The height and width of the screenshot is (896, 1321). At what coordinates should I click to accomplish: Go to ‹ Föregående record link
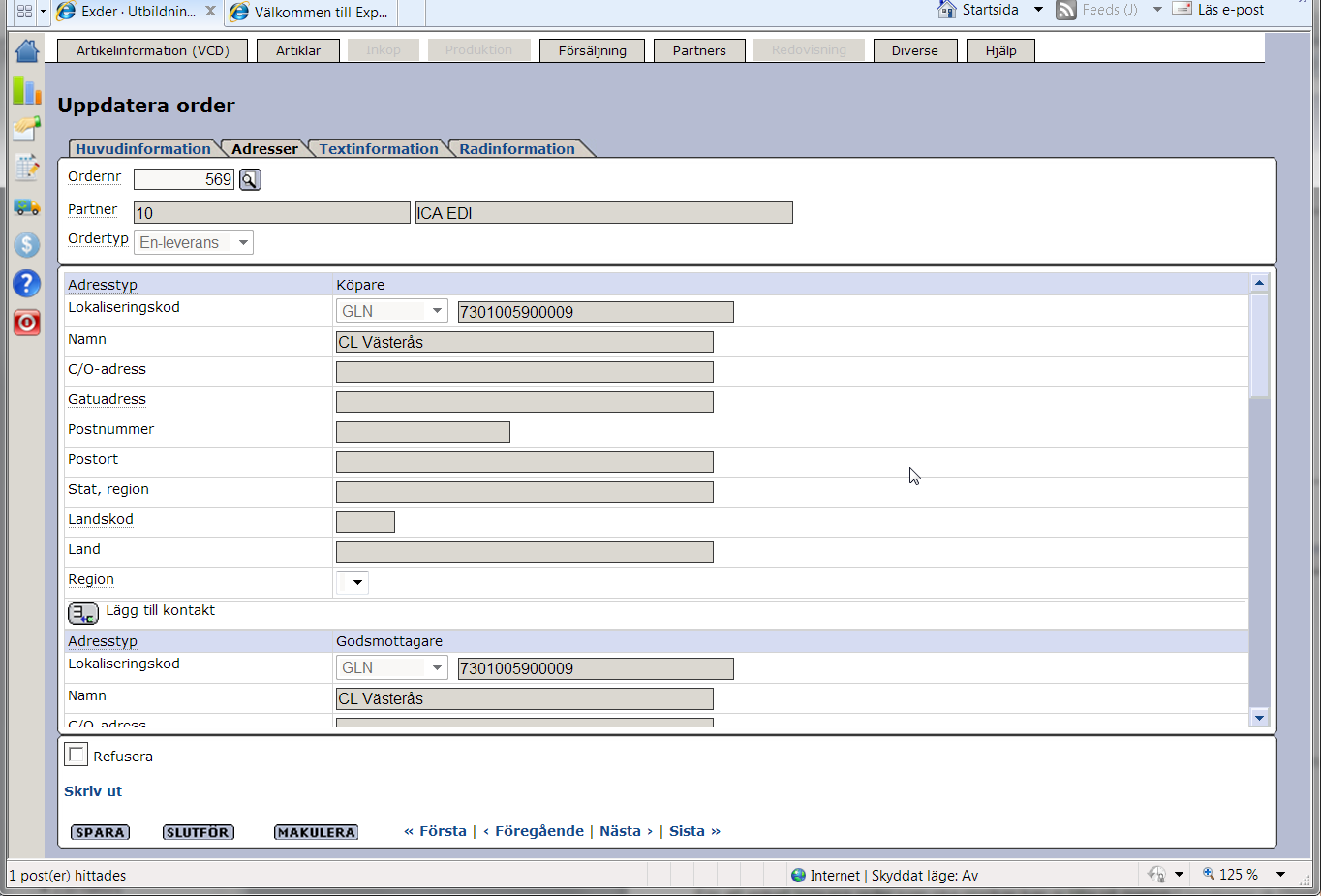pyautogui.click(x=534, y=831)
